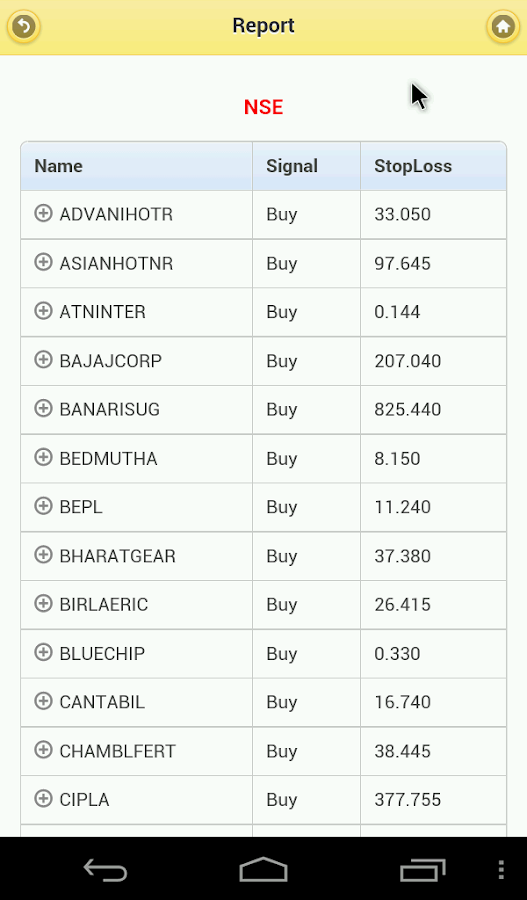Select the Name column header
Viewport: 527px width, 900px height.
point(137,166)
